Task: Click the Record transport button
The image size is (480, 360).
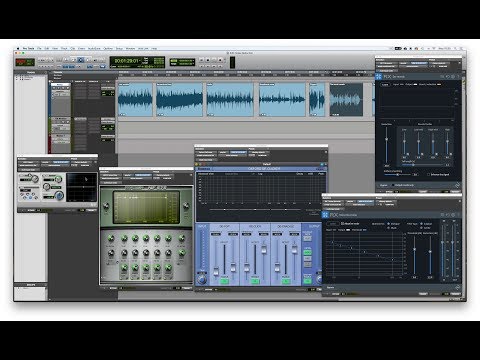Action: point(220,60)
